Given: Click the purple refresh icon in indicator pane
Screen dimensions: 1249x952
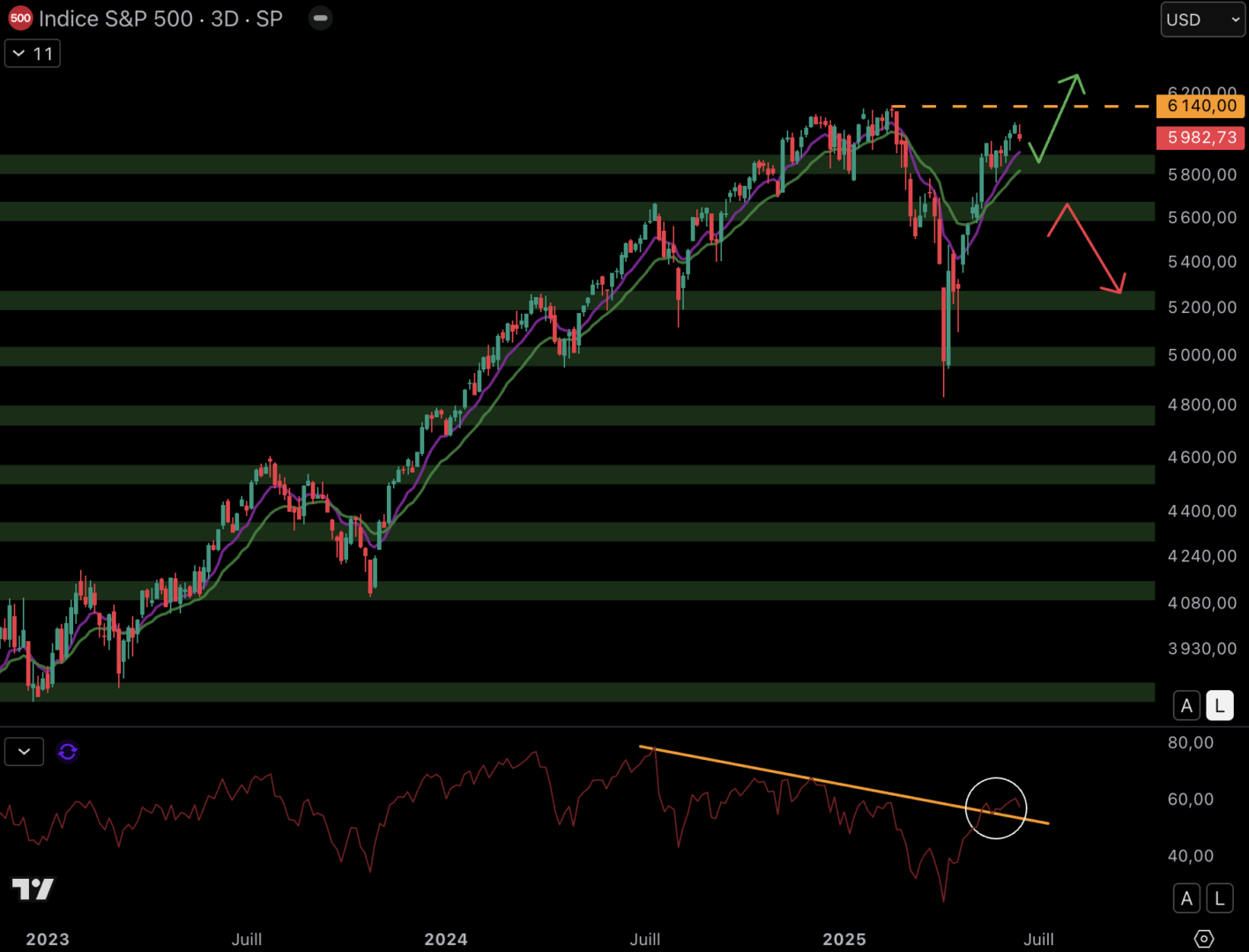Looking at the screenshot, I should point(68,752).
